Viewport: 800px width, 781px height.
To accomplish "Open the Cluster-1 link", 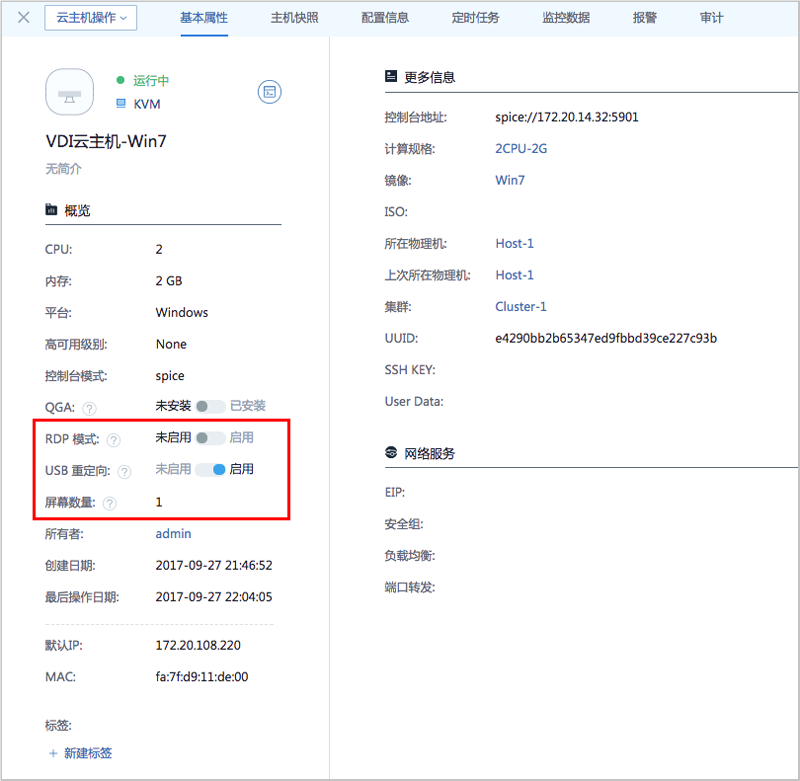I will click(520, 307).
